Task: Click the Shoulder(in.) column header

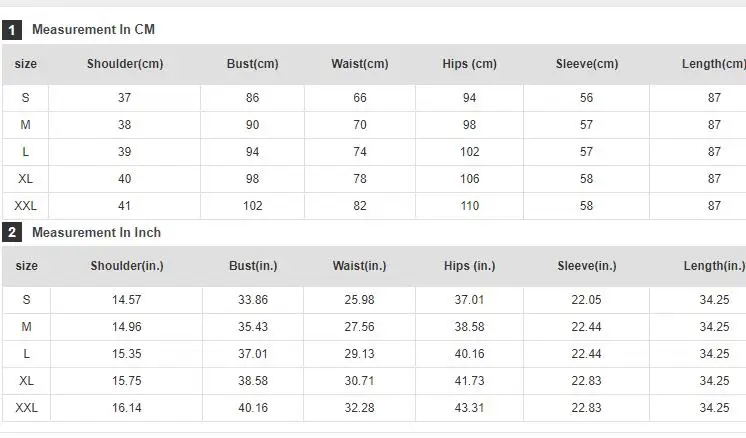Action: coord(127,266)
